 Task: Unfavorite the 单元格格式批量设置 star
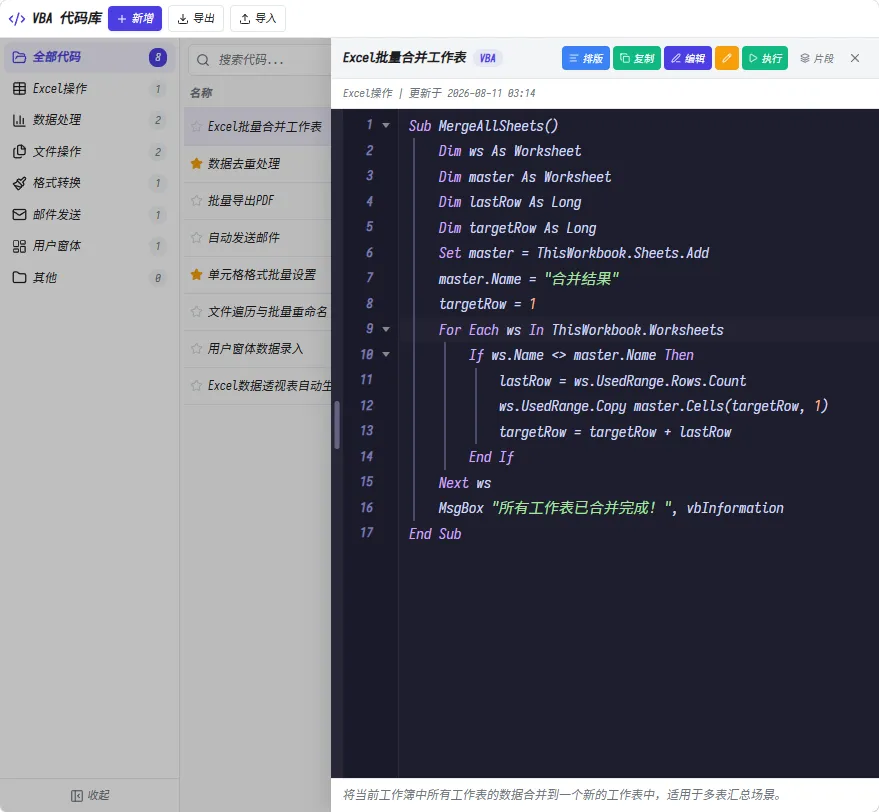pyautogui.click(x=196, y=275)
